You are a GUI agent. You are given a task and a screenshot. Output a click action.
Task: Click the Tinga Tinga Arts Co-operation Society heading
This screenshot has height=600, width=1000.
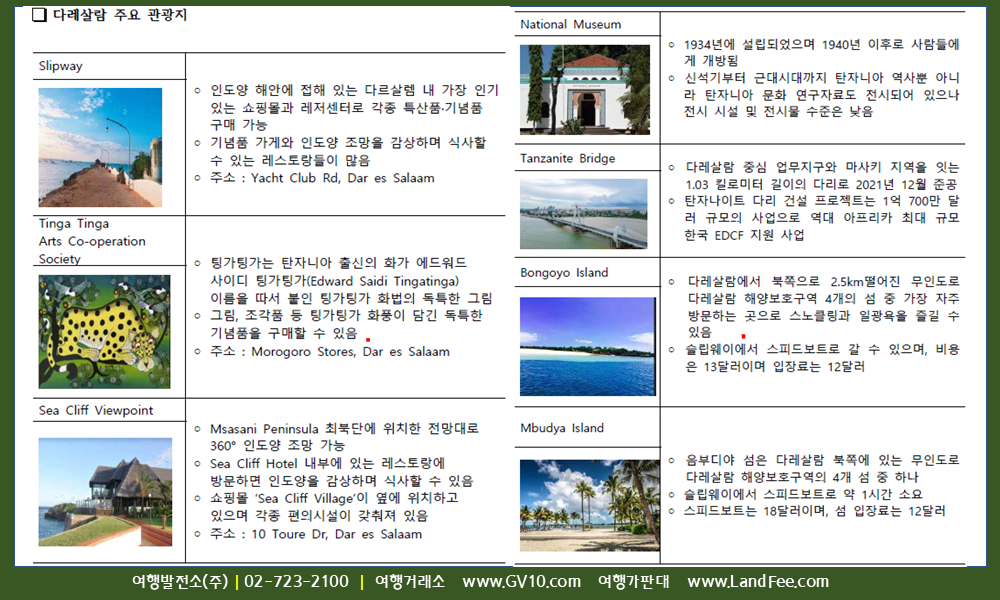click(92, 241)
